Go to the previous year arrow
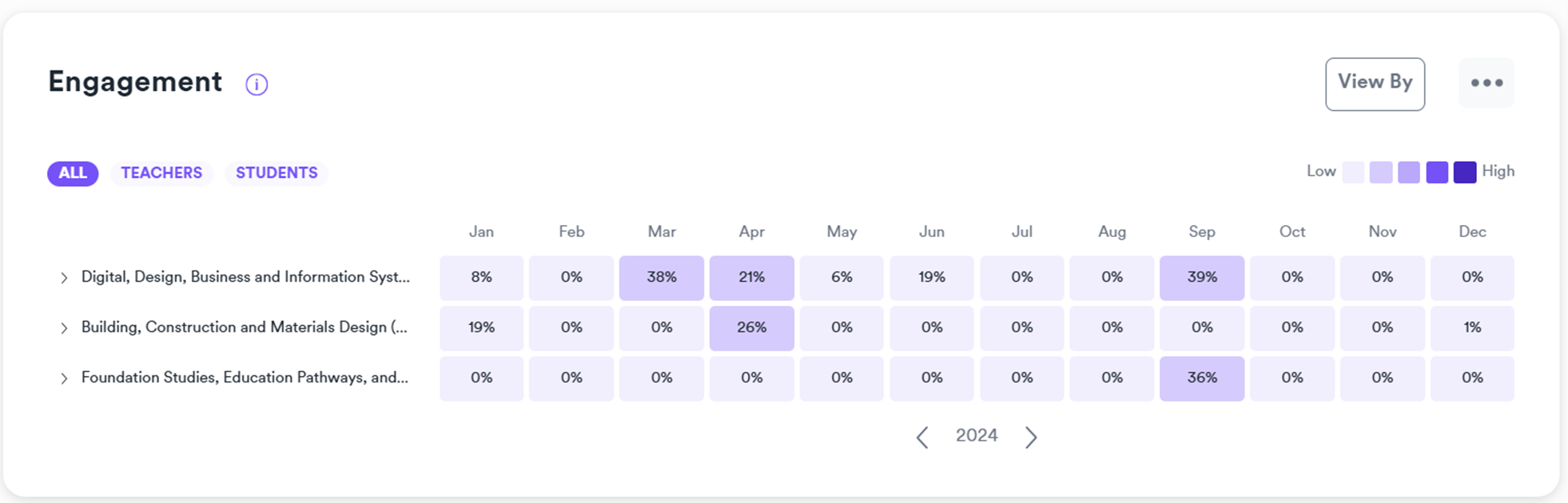Screen dimensions: 1568x503 (x=922, y=437)
